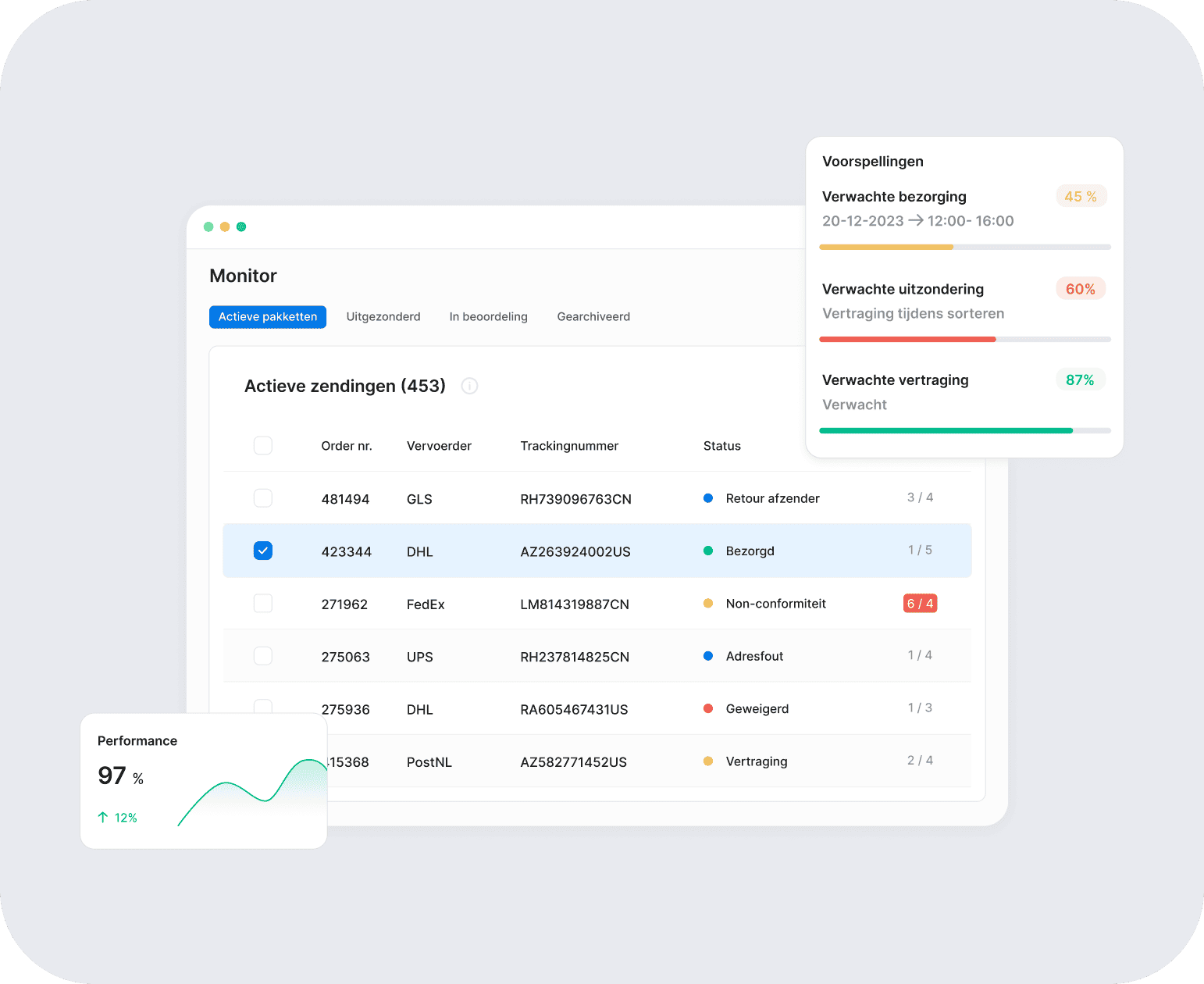Click the Trackingnummer column header
This screenshot has width=1204, height=984.
tap(569, 446)
